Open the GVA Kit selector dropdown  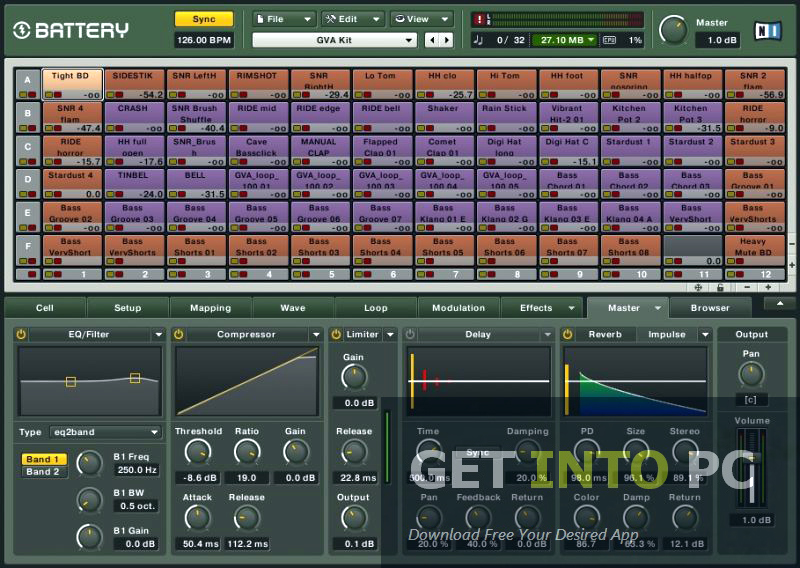[x=334, y=40]
